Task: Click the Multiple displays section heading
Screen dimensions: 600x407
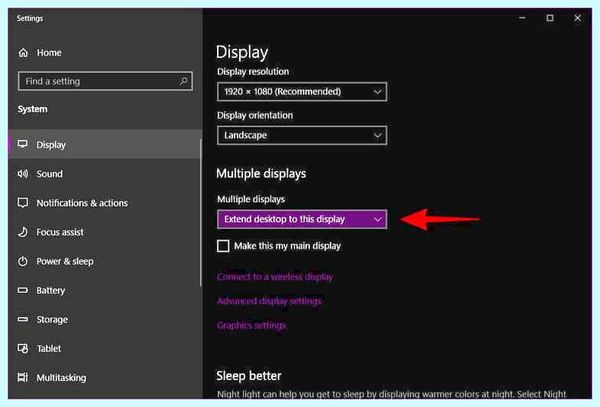Action: point(261,174)
